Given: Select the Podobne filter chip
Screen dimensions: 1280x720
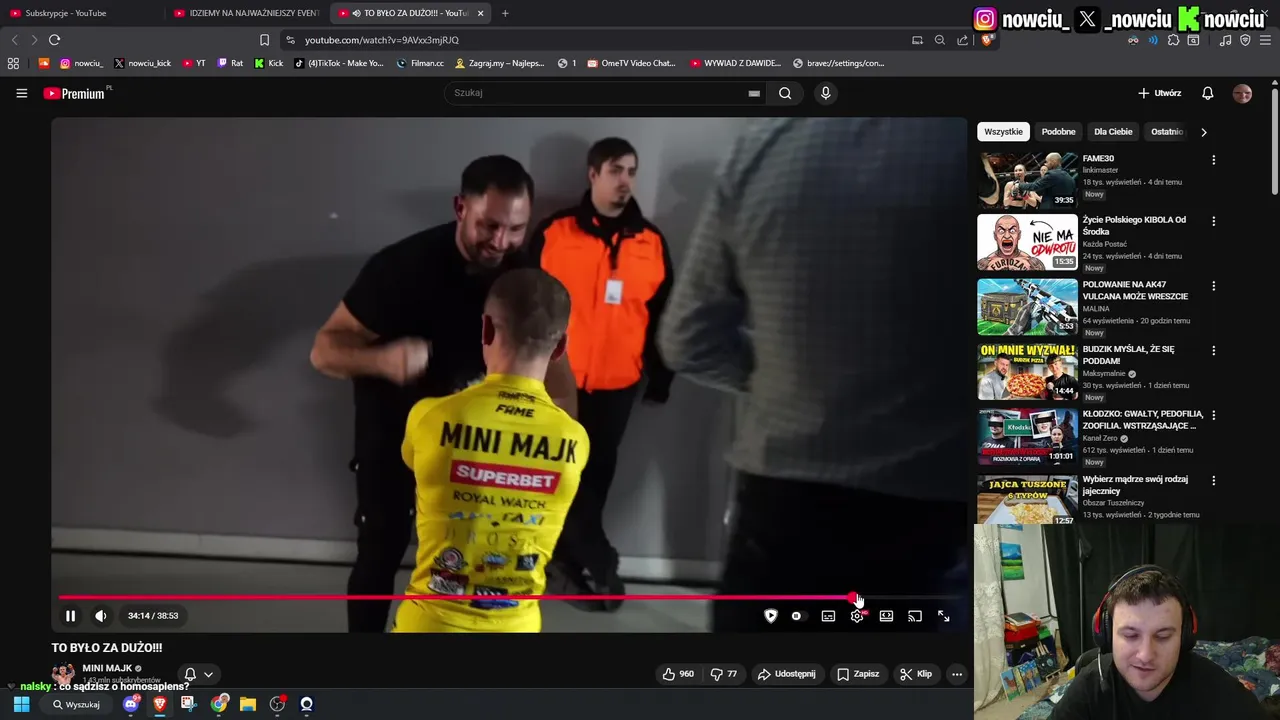Looking at the screenshot, I should (1058, 132).
